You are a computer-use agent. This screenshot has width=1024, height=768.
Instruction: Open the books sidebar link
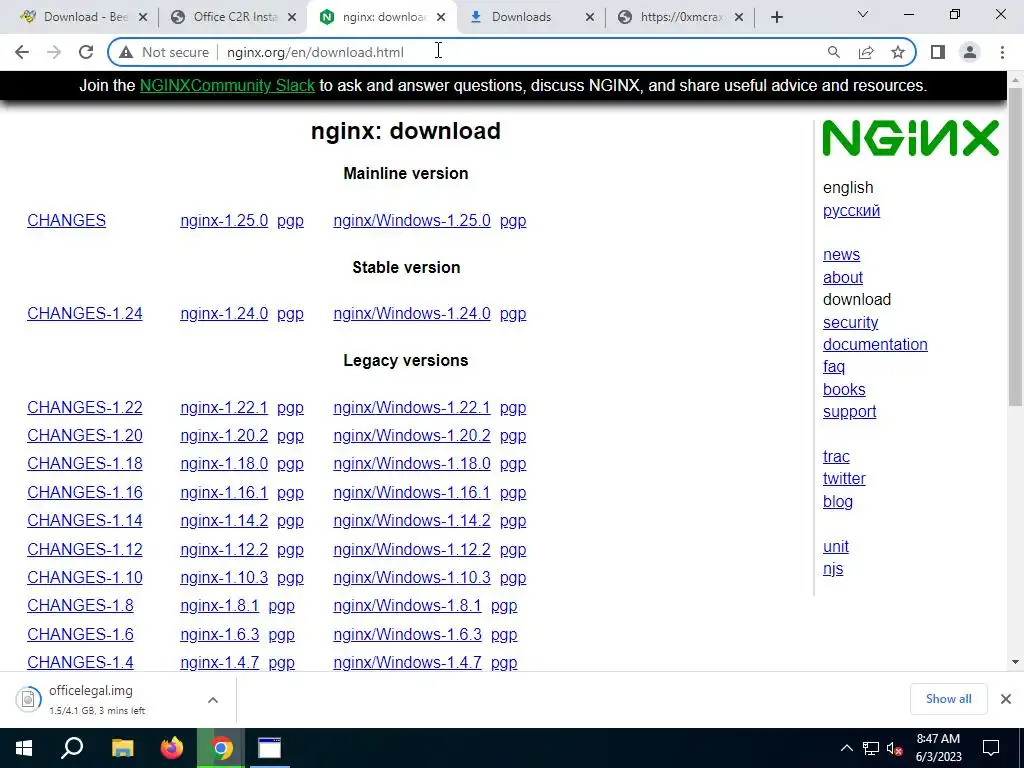tap(844, 389)
